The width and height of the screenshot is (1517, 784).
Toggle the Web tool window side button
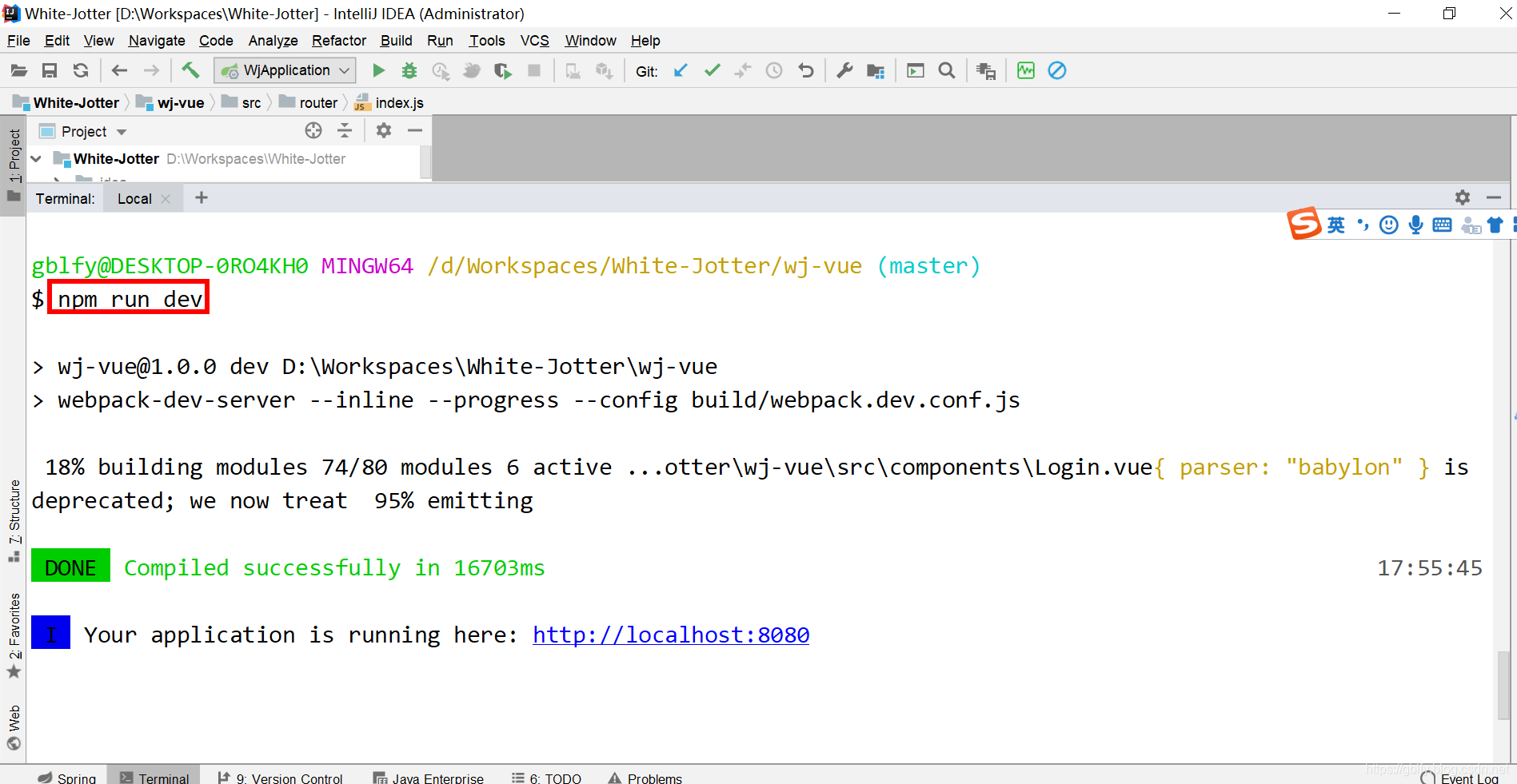click(x=14, y=727)
